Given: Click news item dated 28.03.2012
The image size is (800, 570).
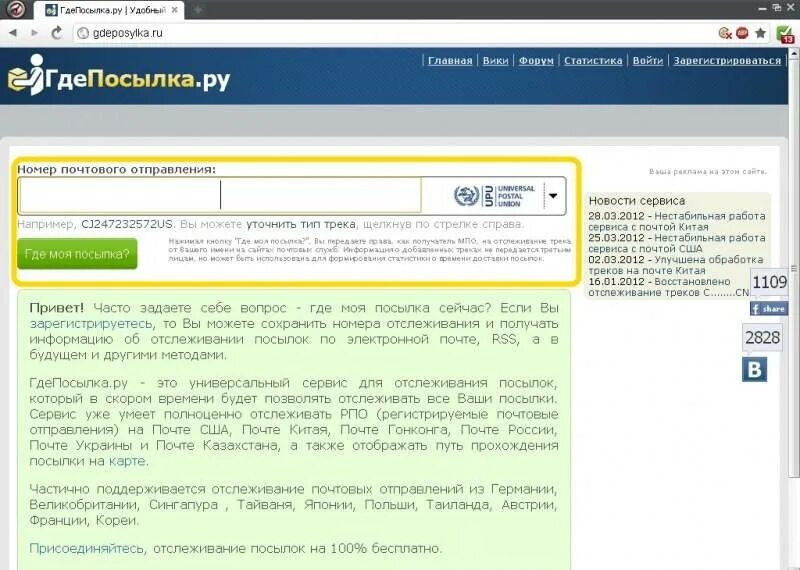Looking at the screenshot, I should 677,221.
